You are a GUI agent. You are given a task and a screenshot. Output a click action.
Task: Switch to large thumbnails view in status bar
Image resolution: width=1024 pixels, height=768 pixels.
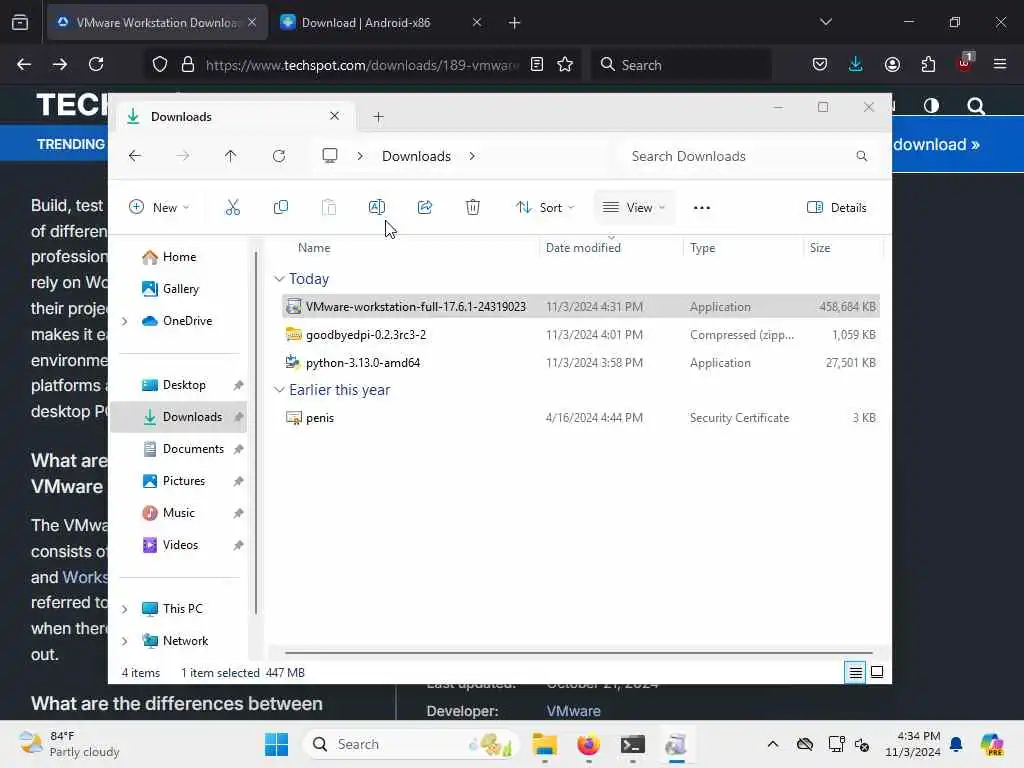877,672
